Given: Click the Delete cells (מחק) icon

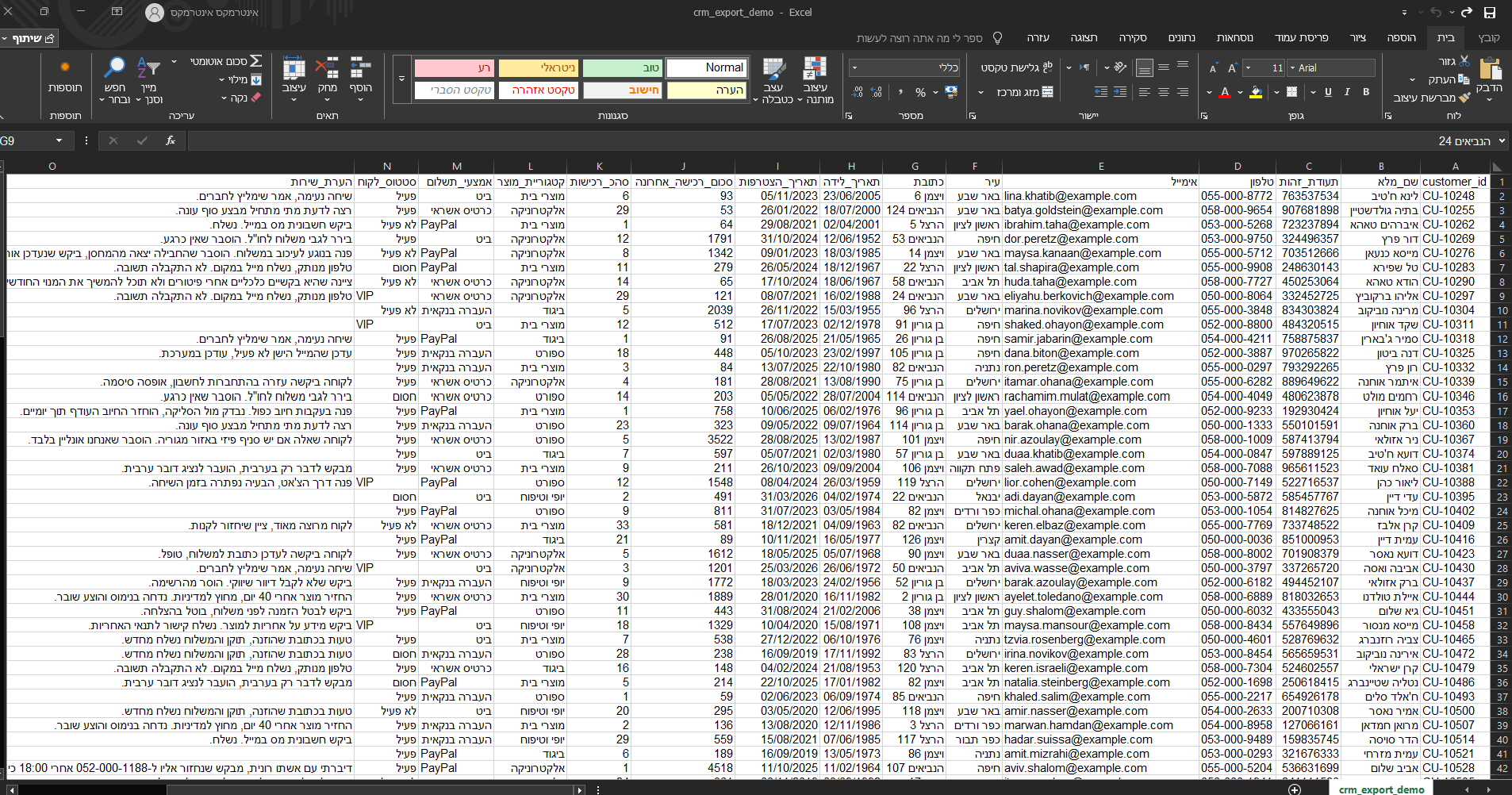Looking at the screenshot, I should pyautogui.click(x=328, y=68).
